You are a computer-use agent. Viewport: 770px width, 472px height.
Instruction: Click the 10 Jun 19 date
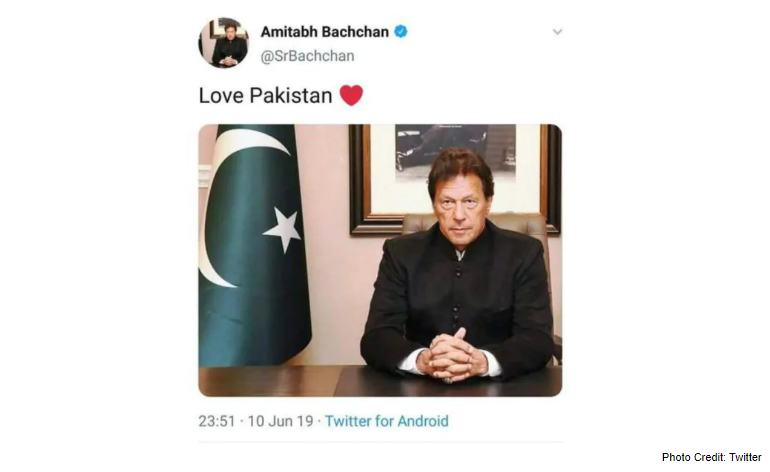[x=280, y=421]
